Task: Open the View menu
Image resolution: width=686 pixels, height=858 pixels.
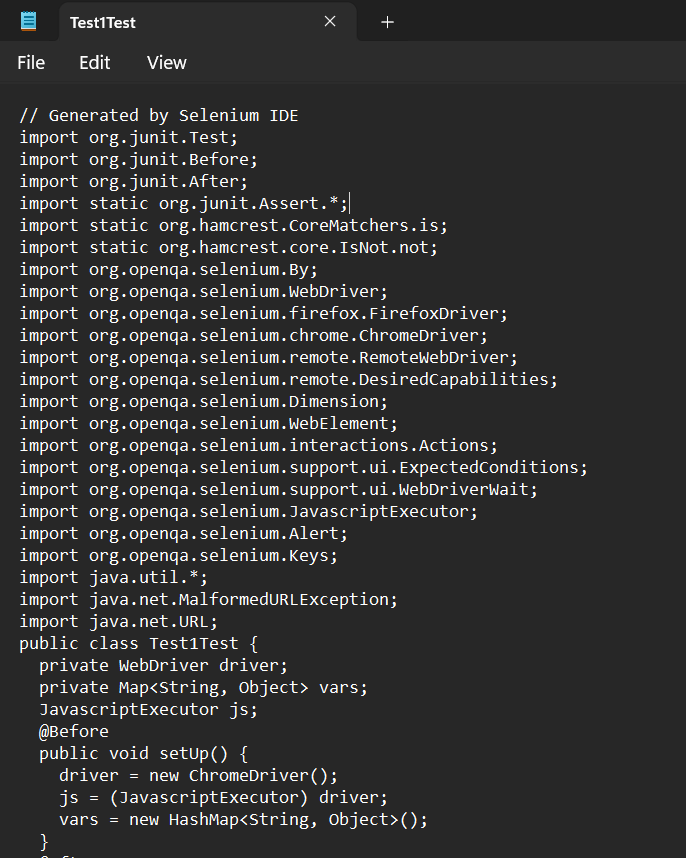Action: (167, 63)
